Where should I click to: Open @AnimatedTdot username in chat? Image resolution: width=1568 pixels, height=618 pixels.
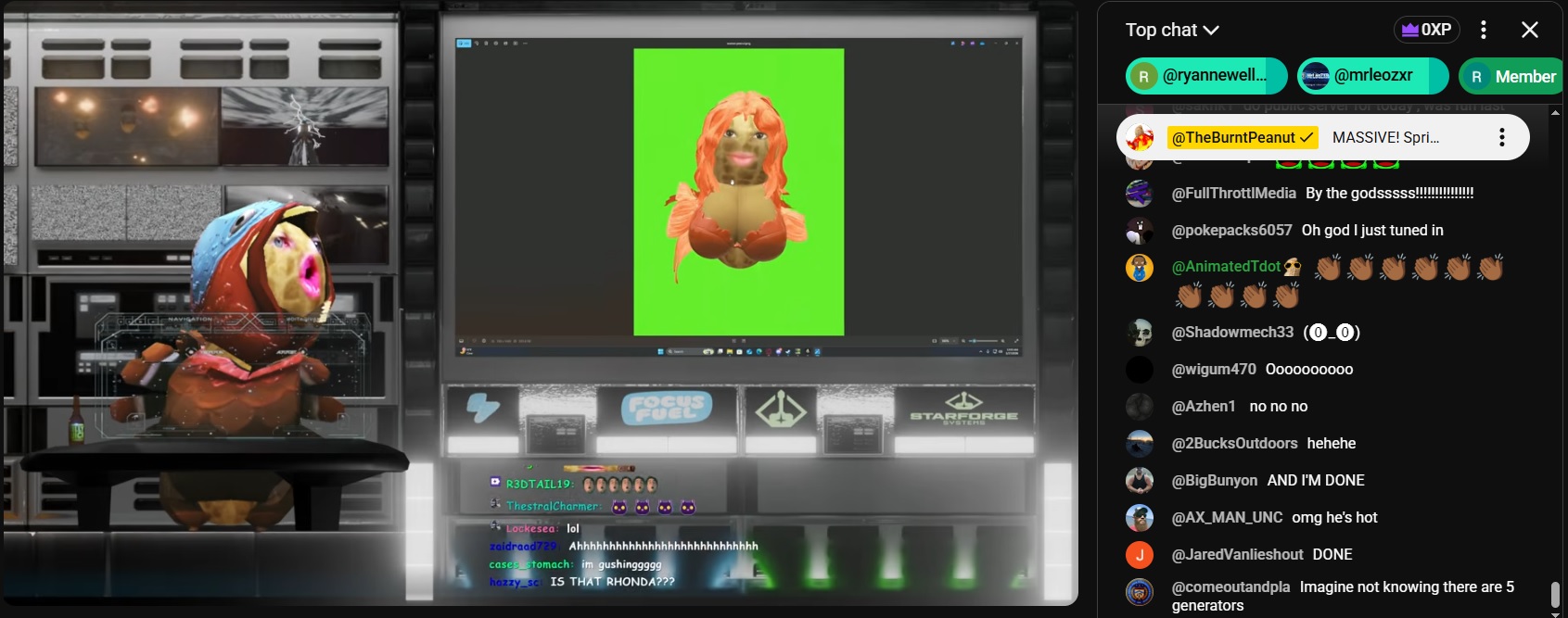click(x=1226, y=267)
